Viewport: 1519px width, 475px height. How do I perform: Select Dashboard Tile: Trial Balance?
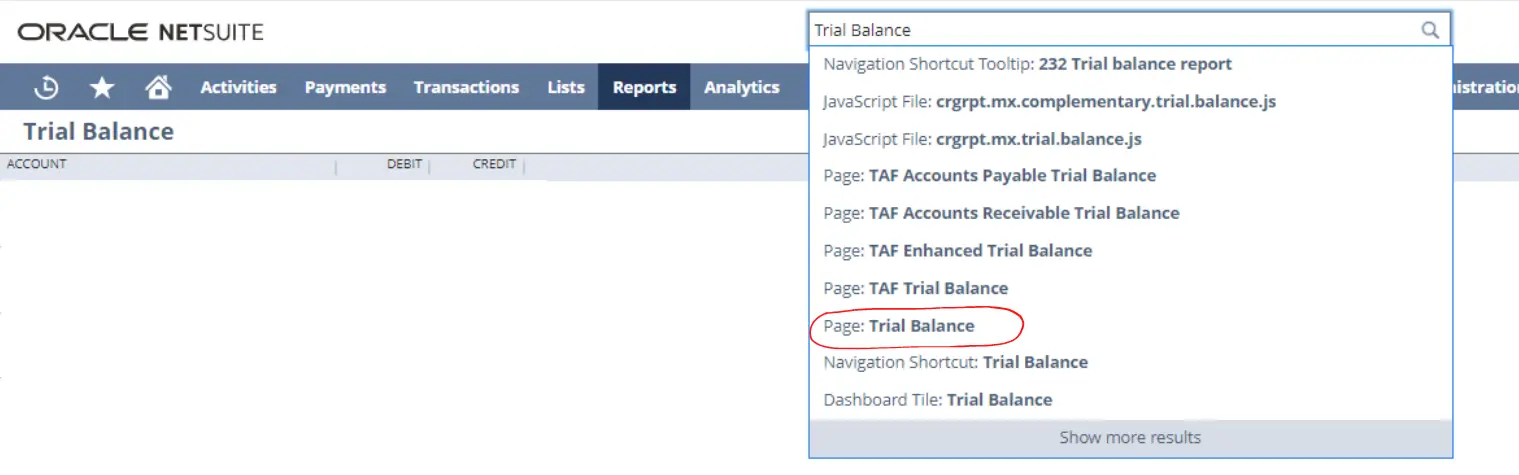tap(998, 400)
